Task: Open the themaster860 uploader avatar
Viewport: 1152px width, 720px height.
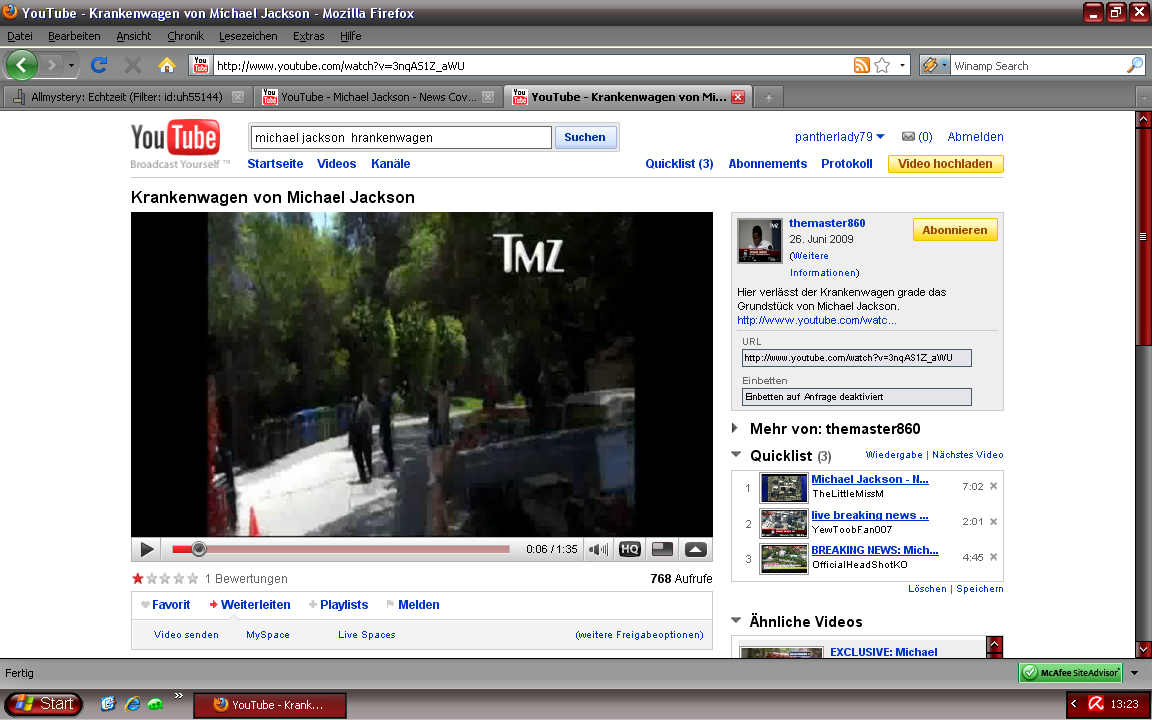Action: coord(760,240)
